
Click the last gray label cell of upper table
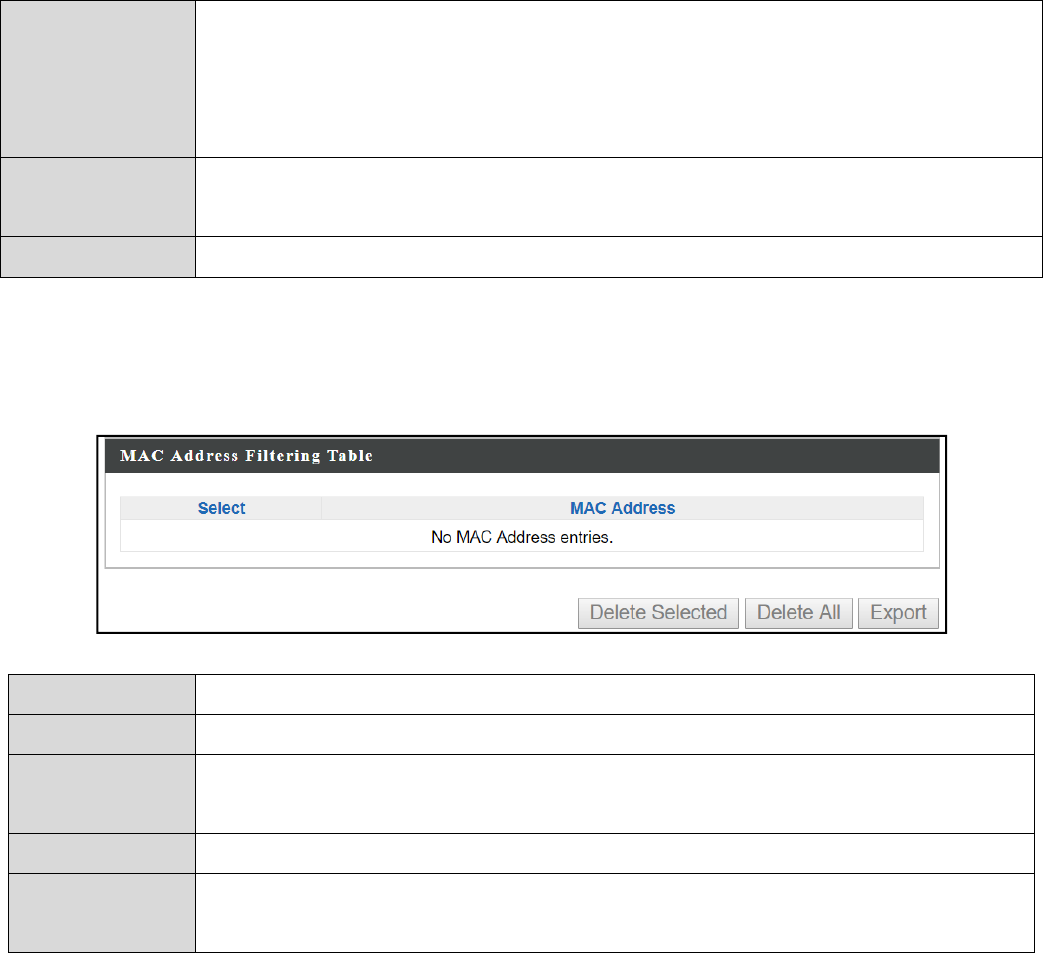[98, 257]
